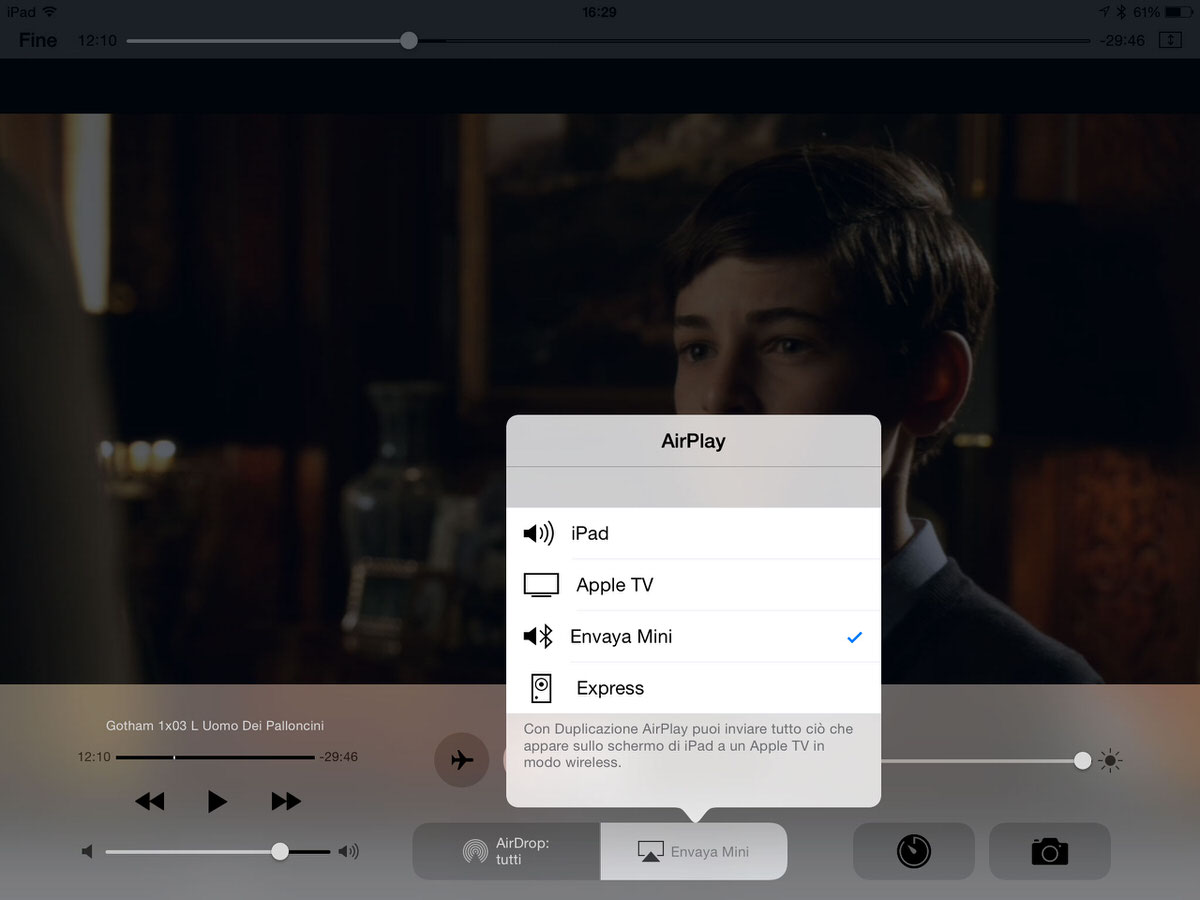The height and width of the screenshot is (900, 1200).
Task: Click the brightness sun icon
Action: tap(1110, 761)
